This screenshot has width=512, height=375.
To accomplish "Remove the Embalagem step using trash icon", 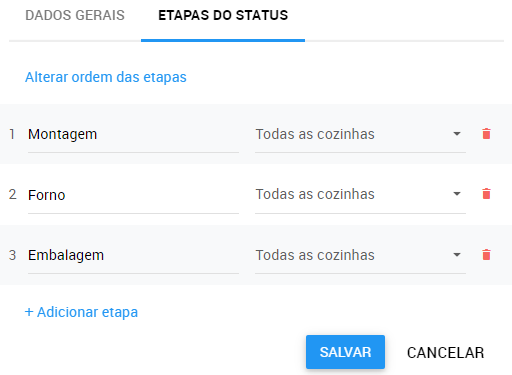I will [486, 255].
